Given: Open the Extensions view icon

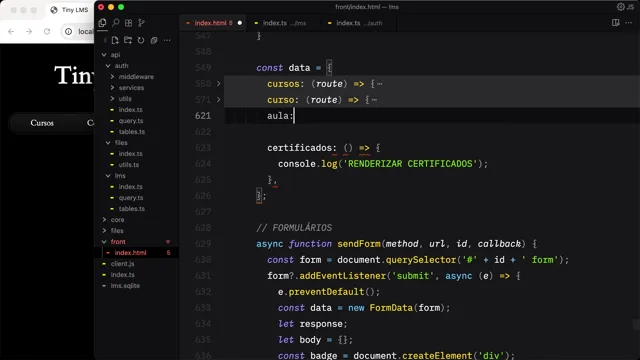Looking at the screenshot, I should pyautogui.click(x=129, y=23).
